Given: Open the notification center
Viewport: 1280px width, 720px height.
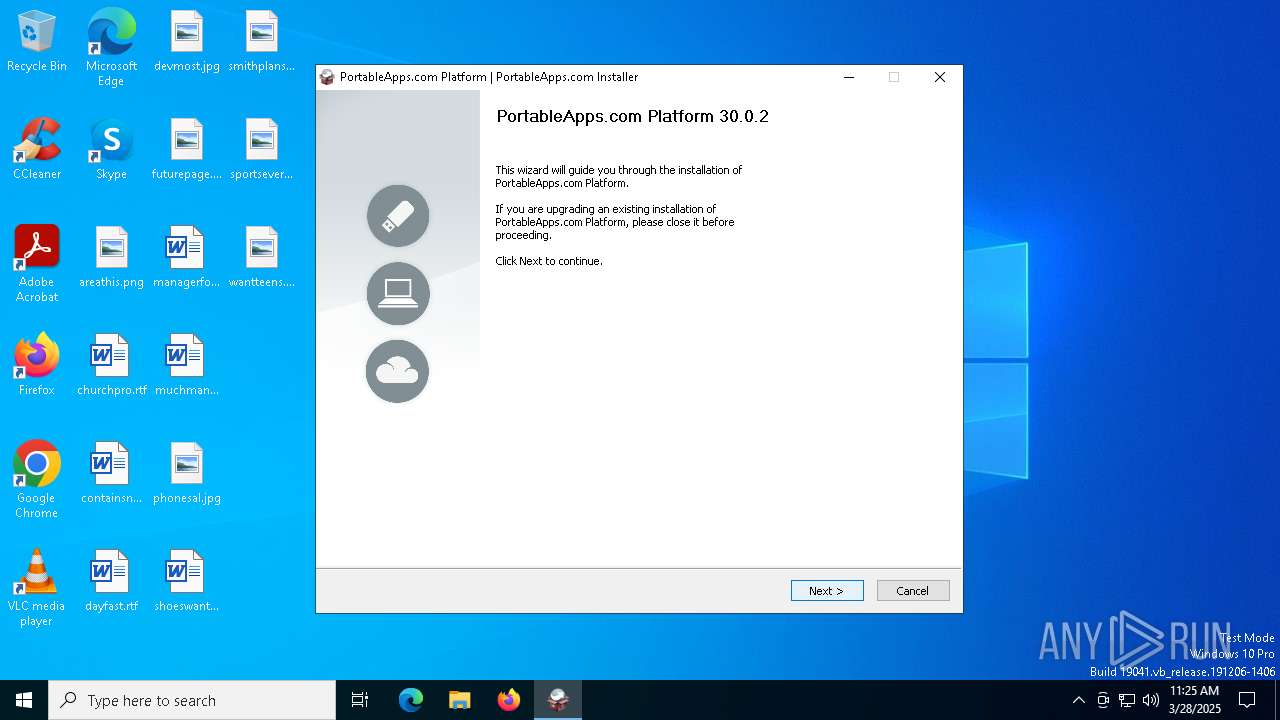Looking at the screenshot, I should tap(1247, 700).
